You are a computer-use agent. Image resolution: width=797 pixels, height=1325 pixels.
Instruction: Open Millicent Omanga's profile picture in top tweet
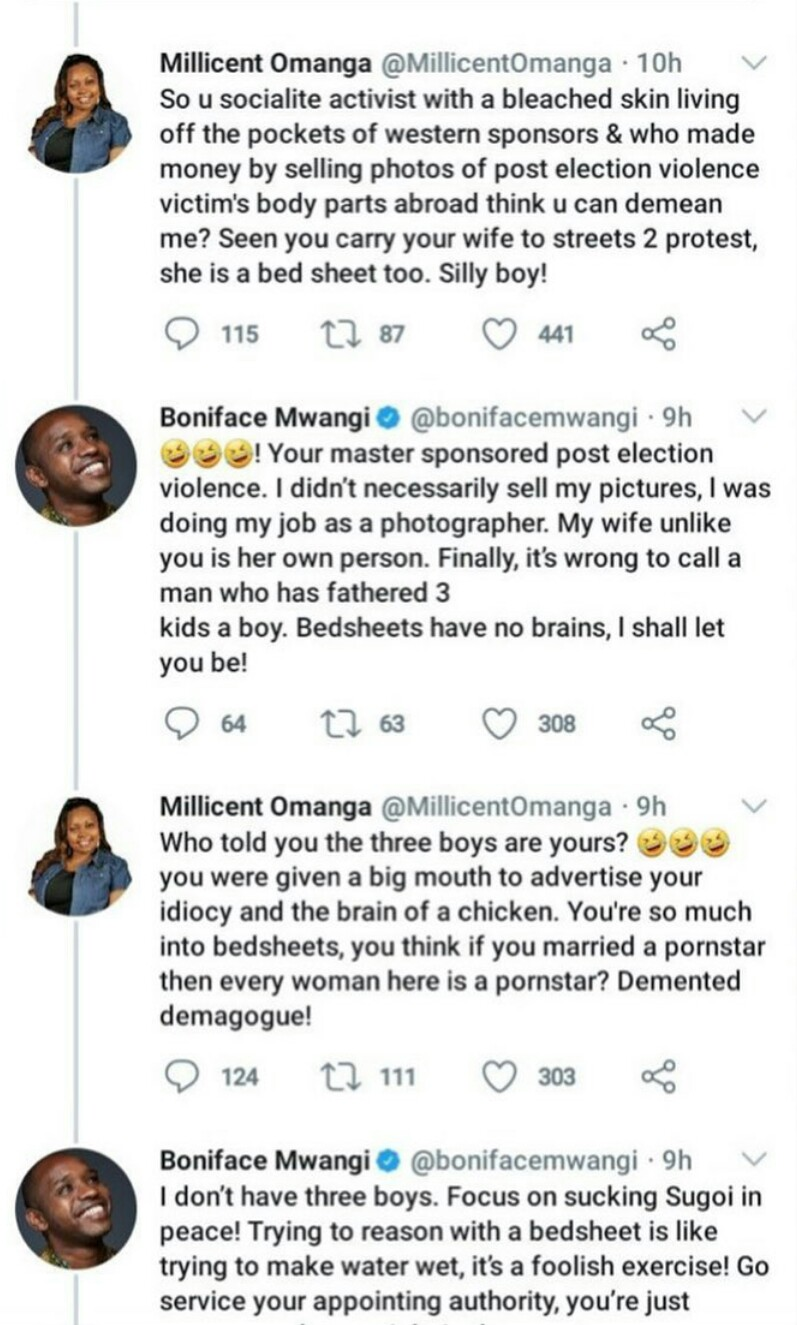tap(80, 112)
